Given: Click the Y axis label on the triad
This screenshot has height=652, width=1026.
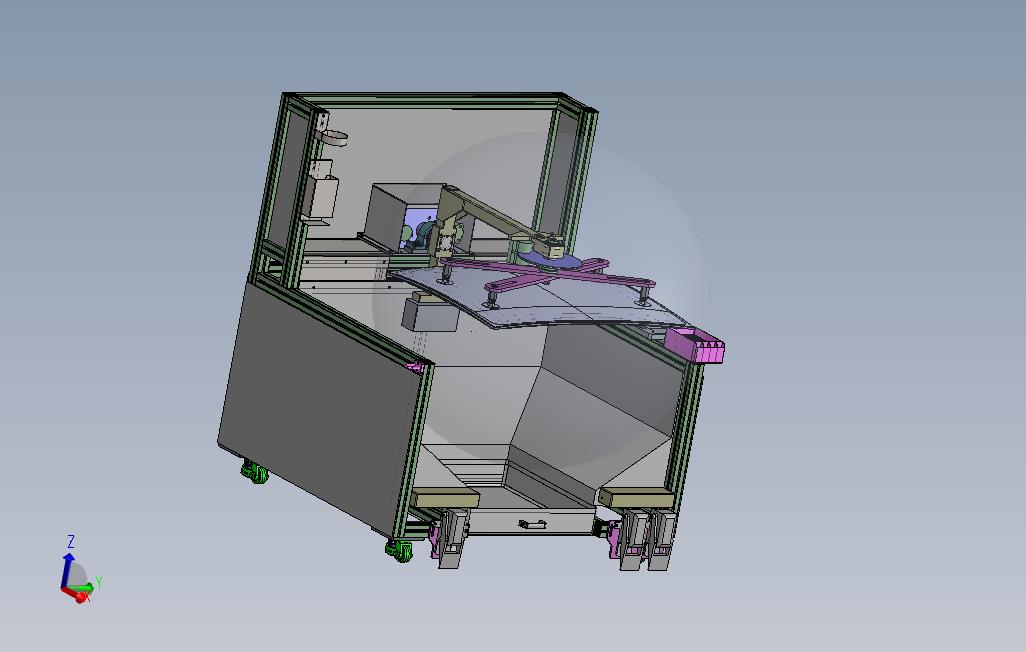Looking at the screenshot, I should 99,582.
